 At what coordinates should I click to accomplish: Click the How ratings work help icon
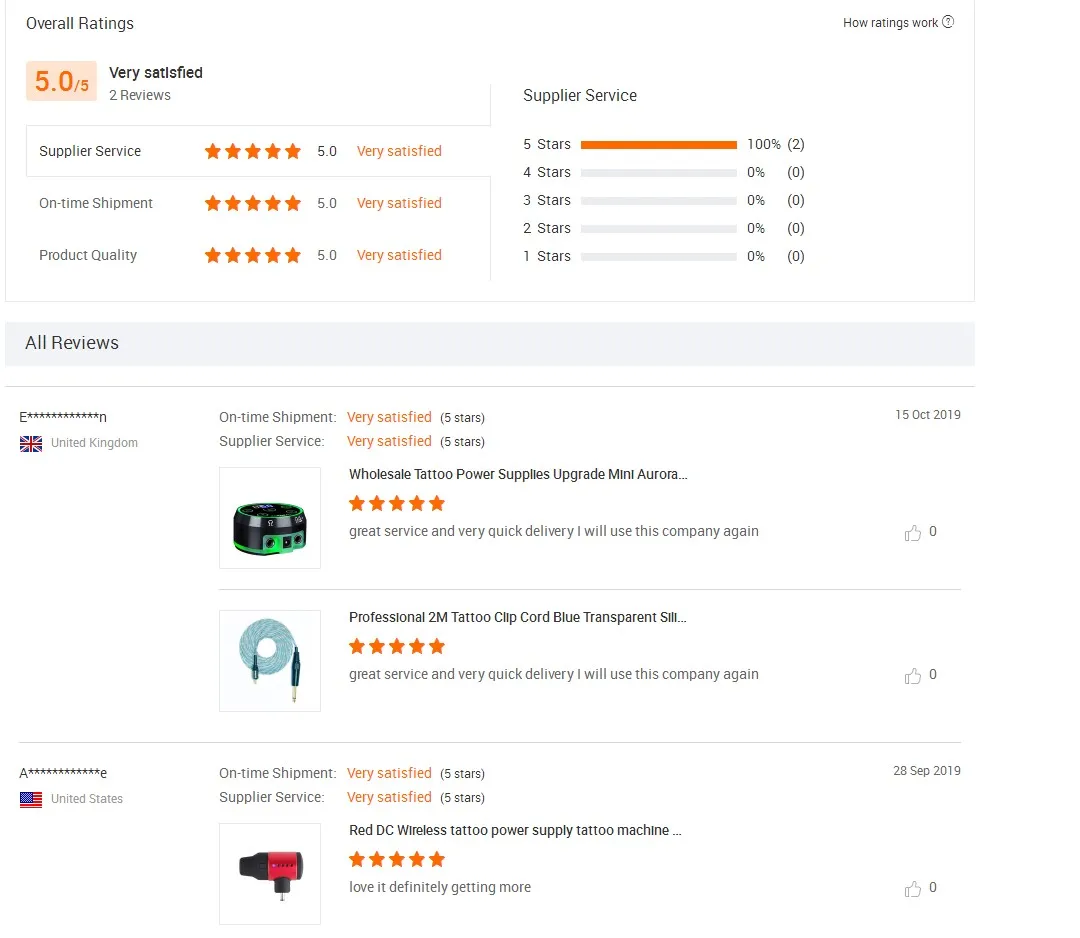(x=948, y=22)
